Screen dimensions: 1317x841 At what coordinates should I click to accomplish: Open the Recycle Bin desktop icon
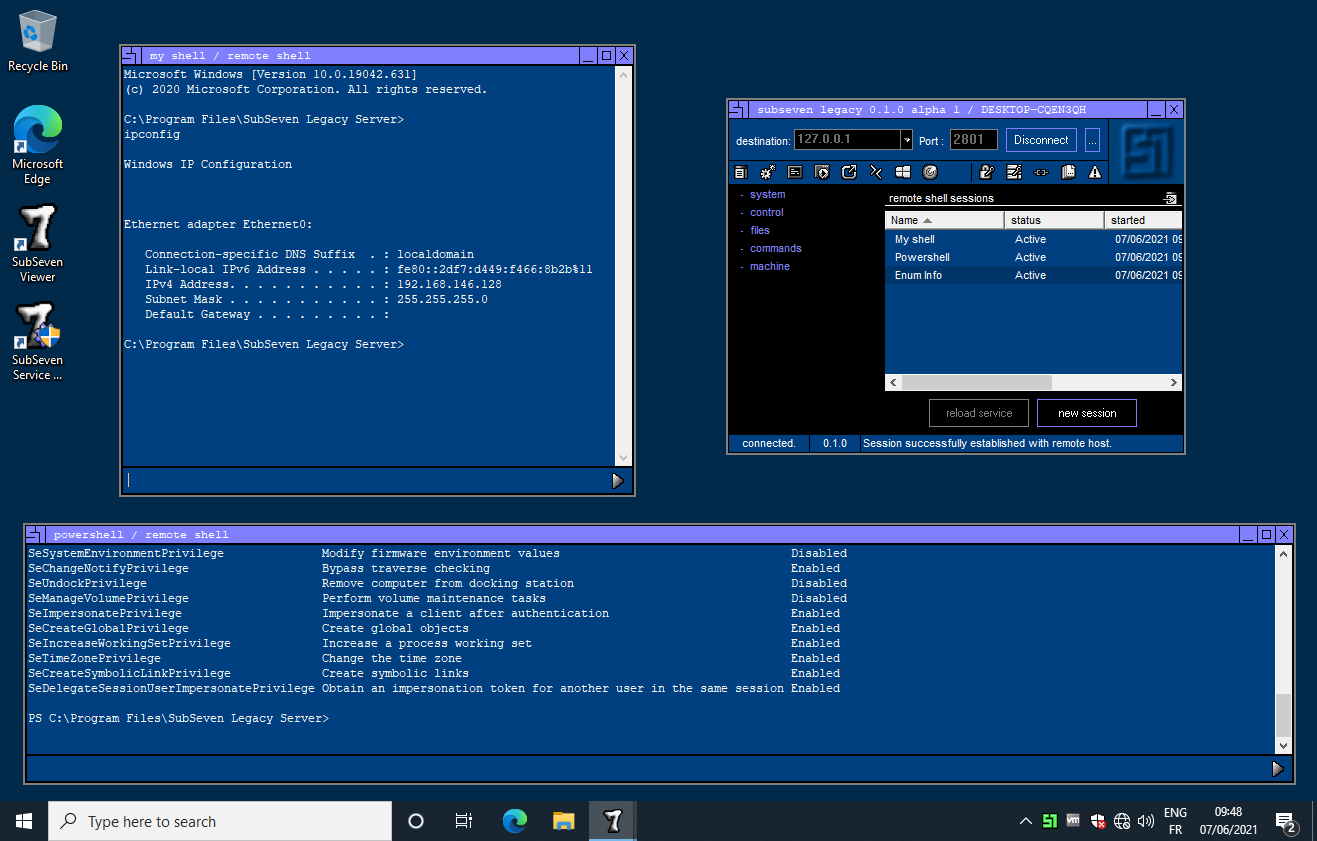tap(38, 41)
